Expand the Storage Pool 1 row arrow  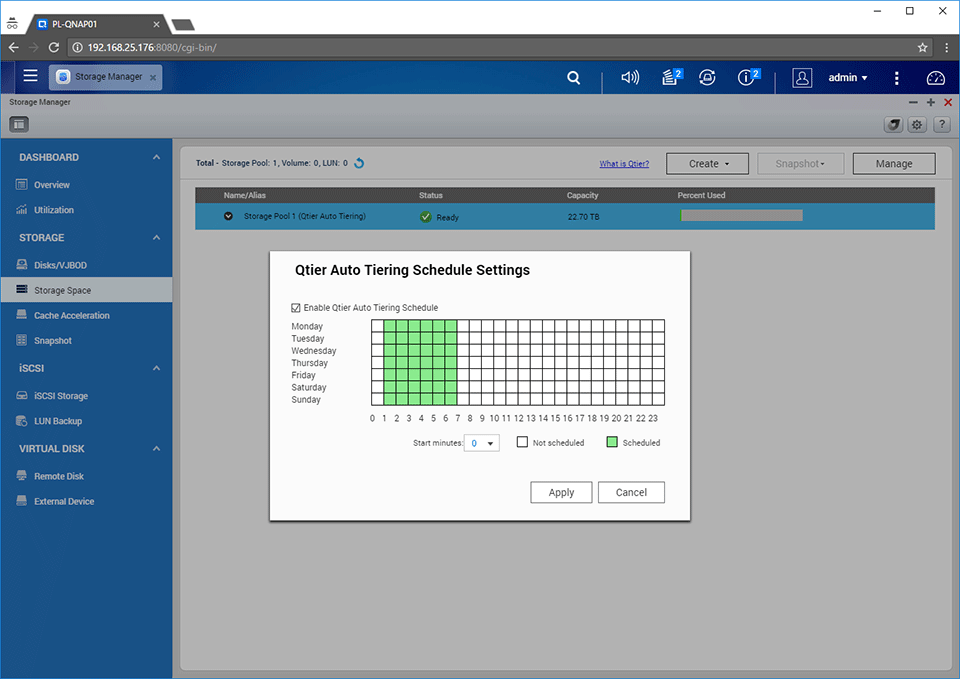coord(228,216)
